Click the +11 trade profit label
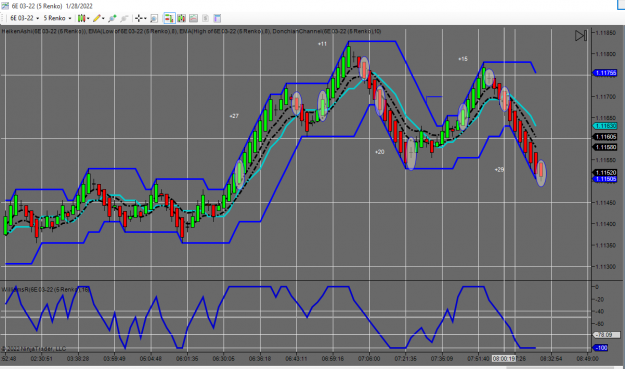Viewport: 625px width, 369px height. point(322,44)
